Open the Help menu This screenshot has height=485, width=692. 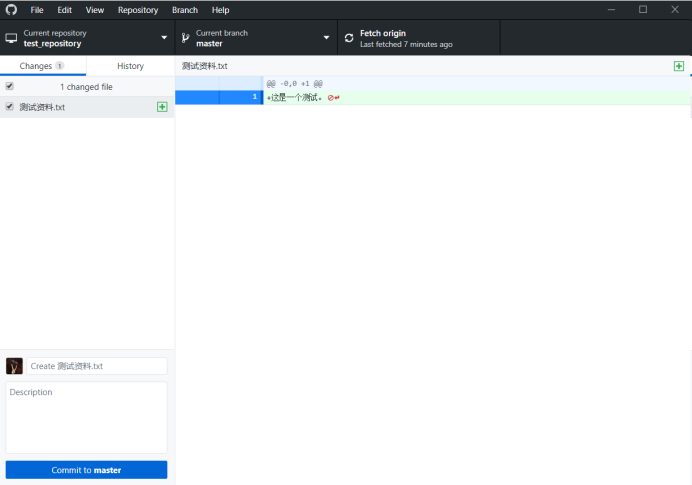pos(220,10)
